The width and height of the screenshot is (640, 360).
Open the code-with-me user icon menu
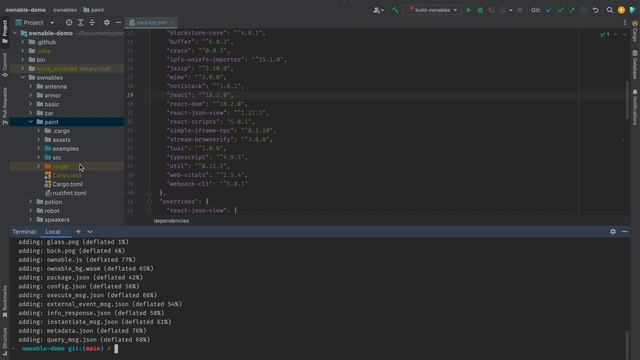(378, 10)
